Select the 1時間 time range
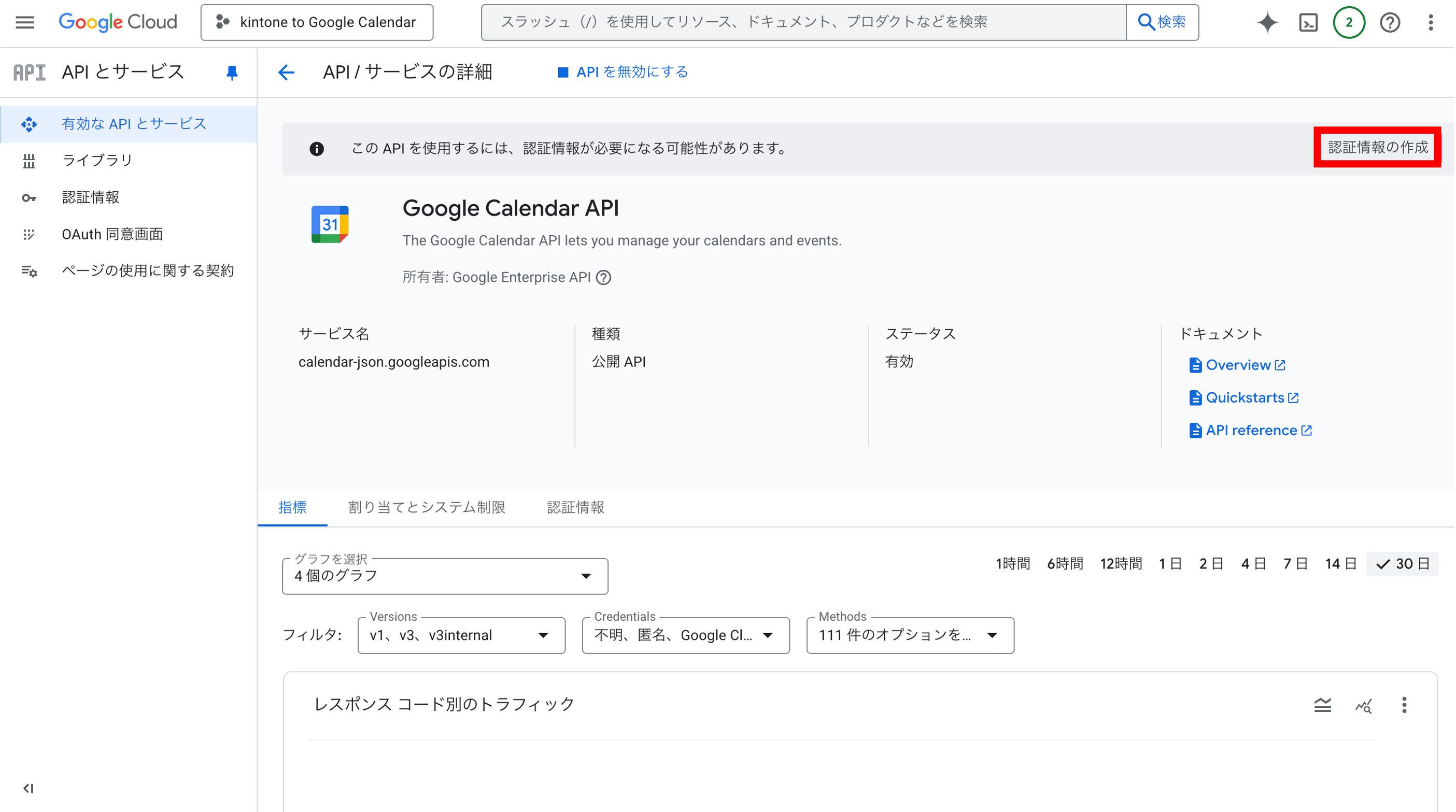The image size is (1456, 812). tap(1012, 564)
